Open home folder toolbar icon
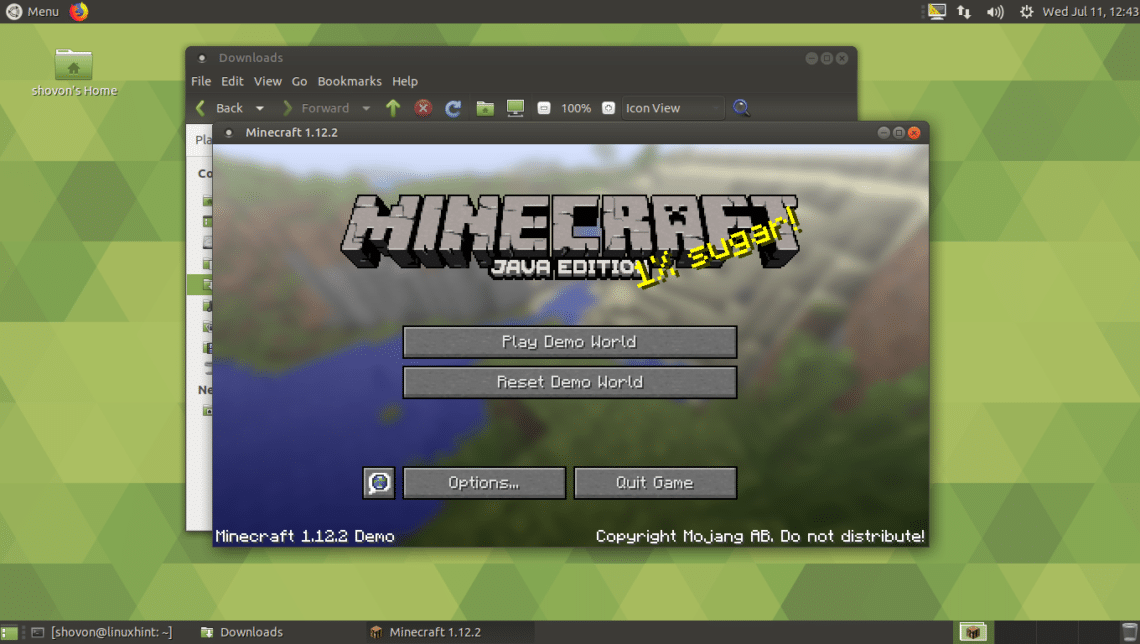The height and width of the screenshot is (644, 1140). 485,108
